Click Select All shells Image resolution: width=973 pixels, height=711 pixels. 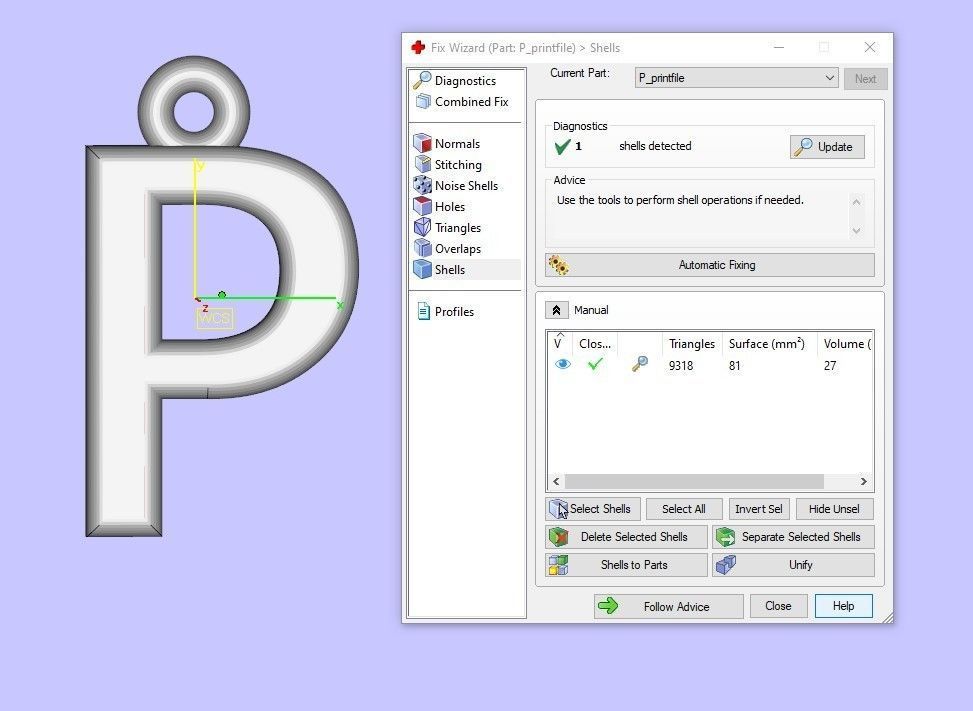(684, 509)
